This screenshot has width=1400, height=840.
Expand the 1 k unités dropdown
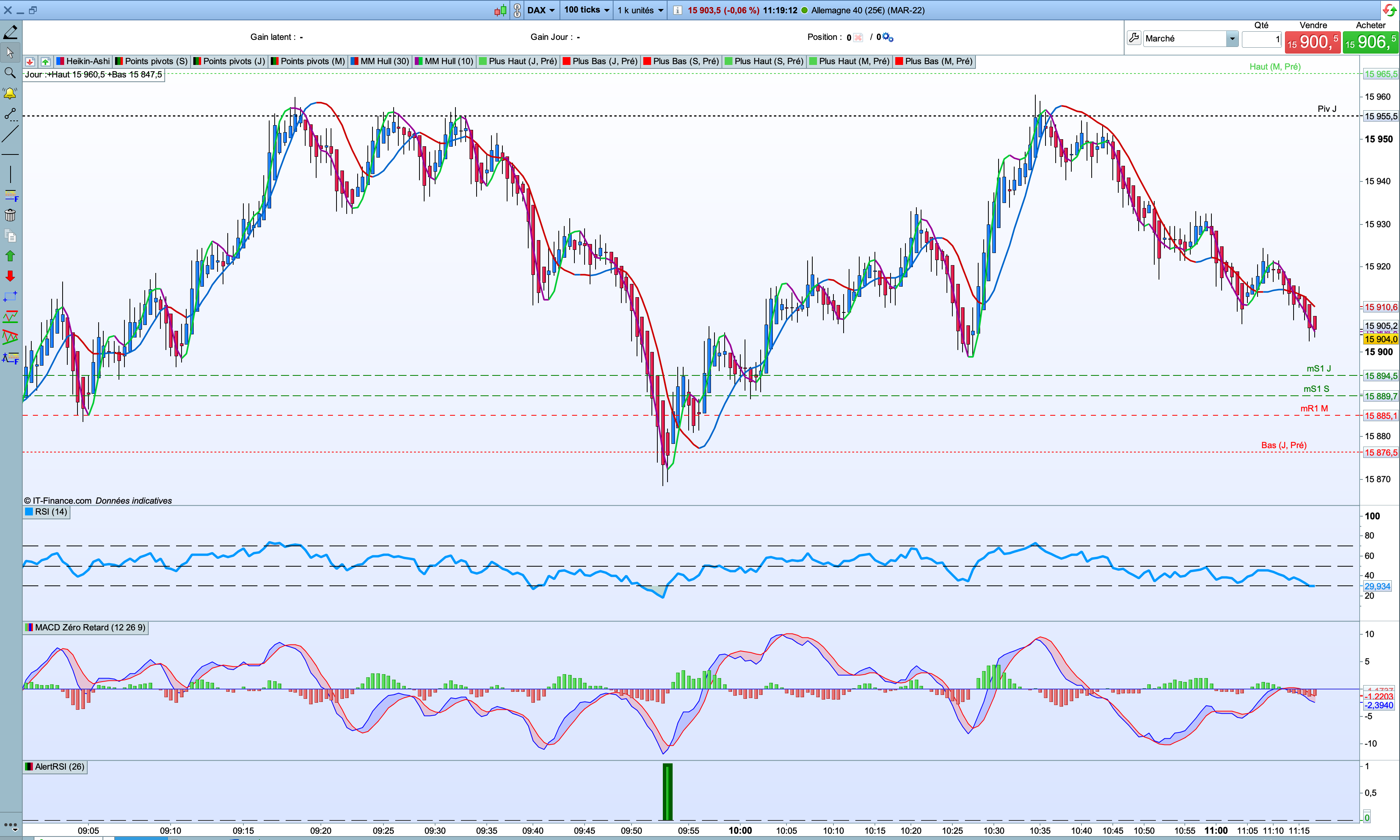click(x=640, y=10)
